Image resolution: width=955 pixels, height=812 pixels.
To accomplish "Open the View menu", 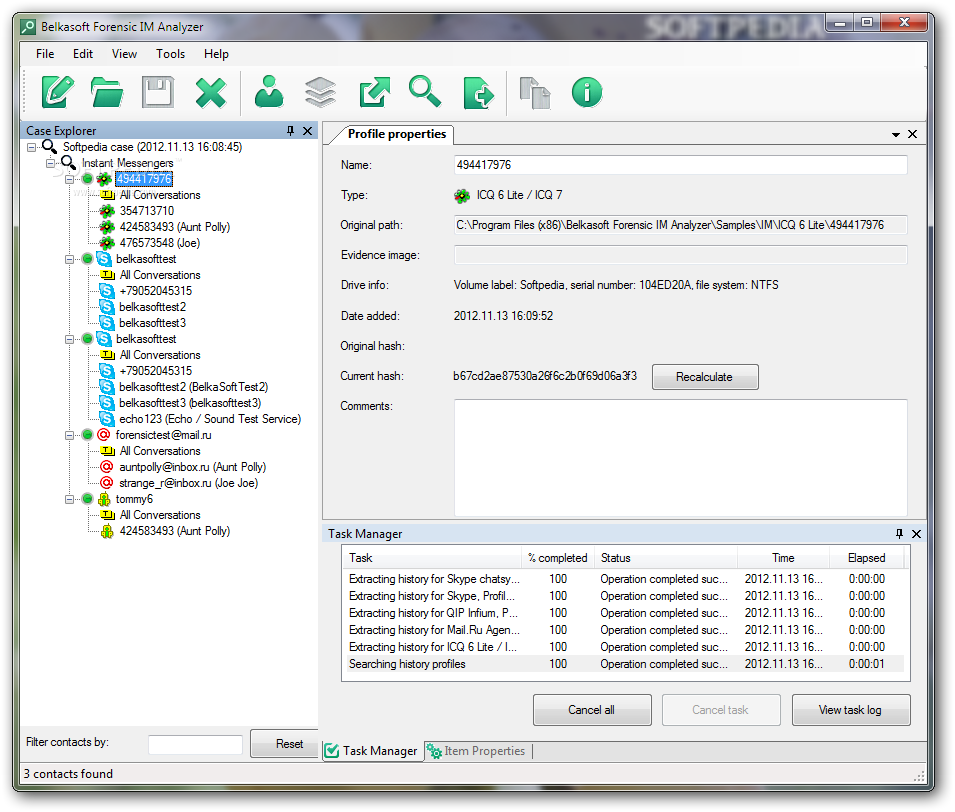I will pyautogui.click(x=124, y=54).
